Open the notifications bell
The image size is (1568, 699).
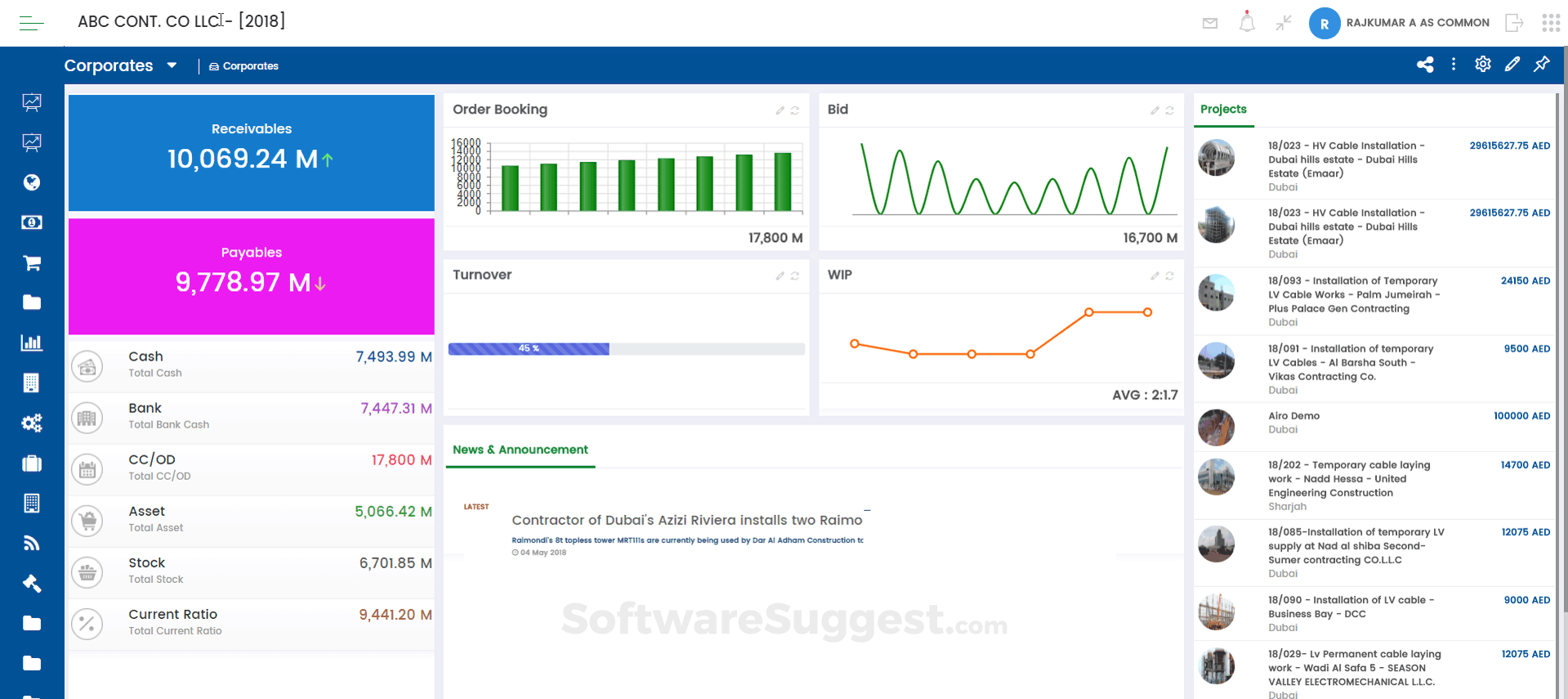point(1247,22)
